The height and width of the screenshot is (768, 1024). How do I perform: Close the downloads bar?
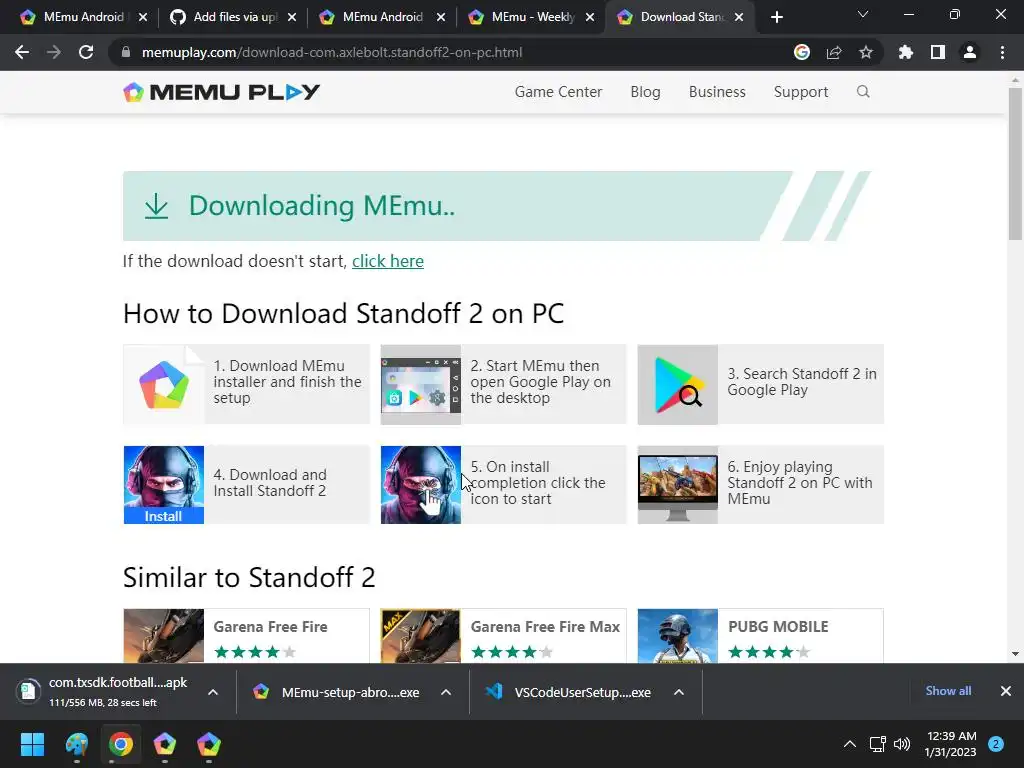tap(1006, 691)
